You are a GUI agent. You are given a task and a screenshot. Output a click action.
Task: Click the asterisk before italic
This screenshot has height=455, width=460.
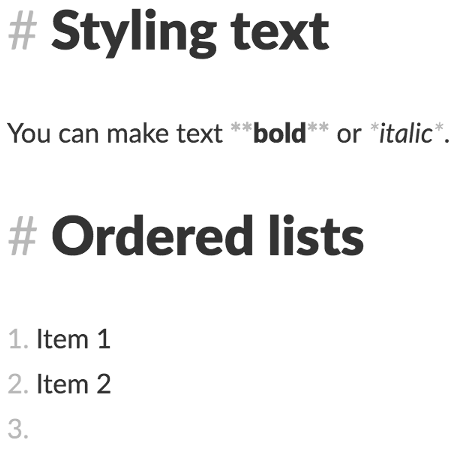pos(375,128)
